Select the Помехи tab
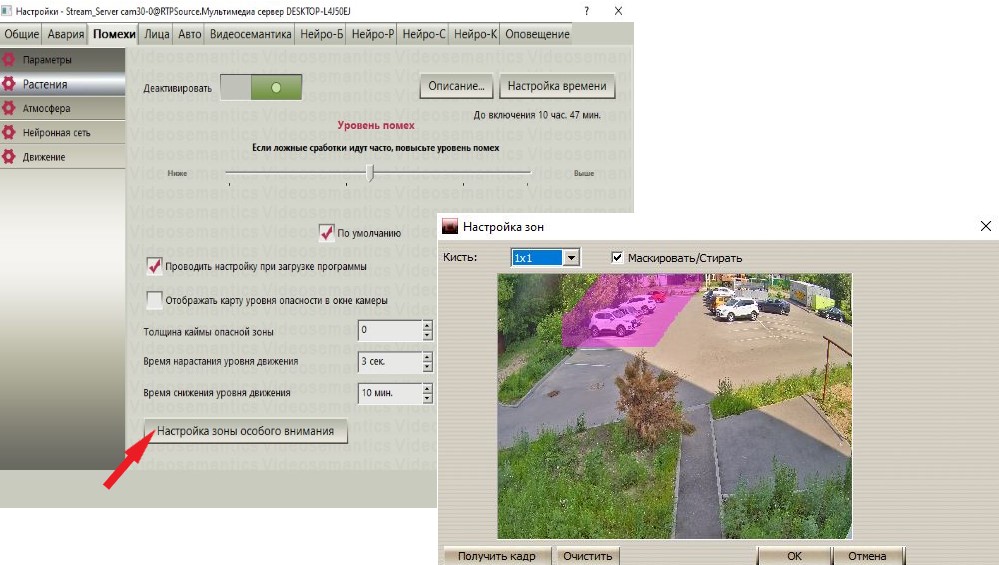Screen dimensions: 999x565 click(x=114, y=34)
